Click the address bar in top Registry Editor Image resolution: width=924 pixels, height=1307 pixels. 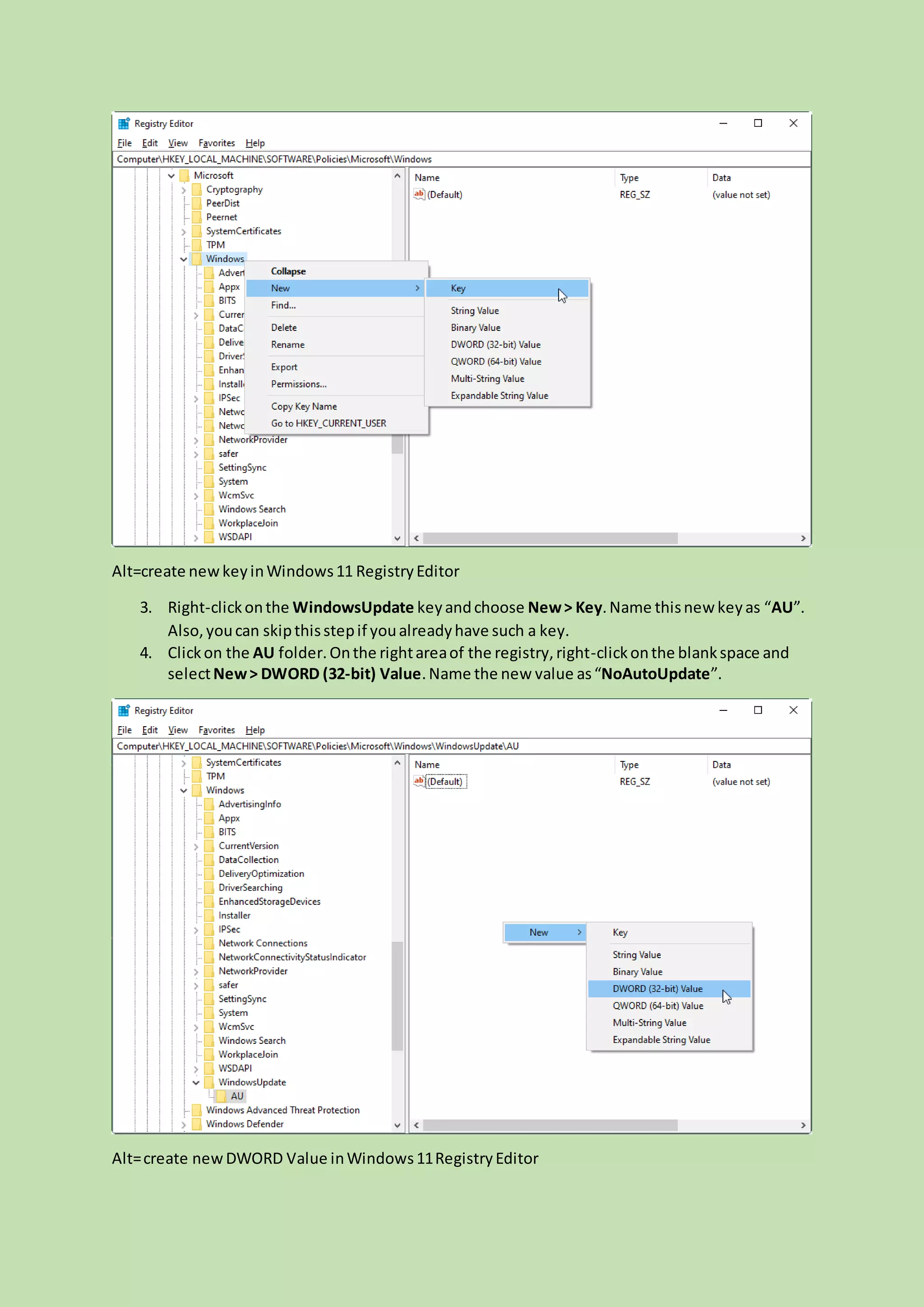click(462, 159)
